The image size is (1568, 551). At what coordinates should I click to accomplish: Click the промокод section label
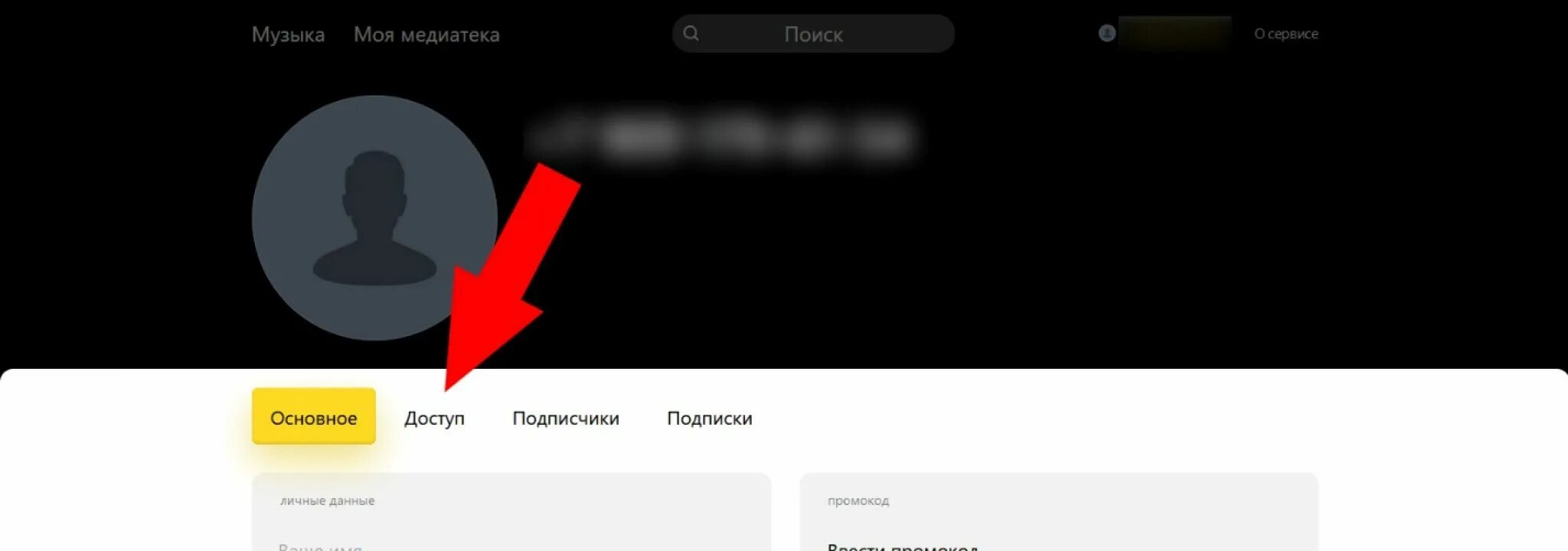pyautogui.click(x=858, y=500)
